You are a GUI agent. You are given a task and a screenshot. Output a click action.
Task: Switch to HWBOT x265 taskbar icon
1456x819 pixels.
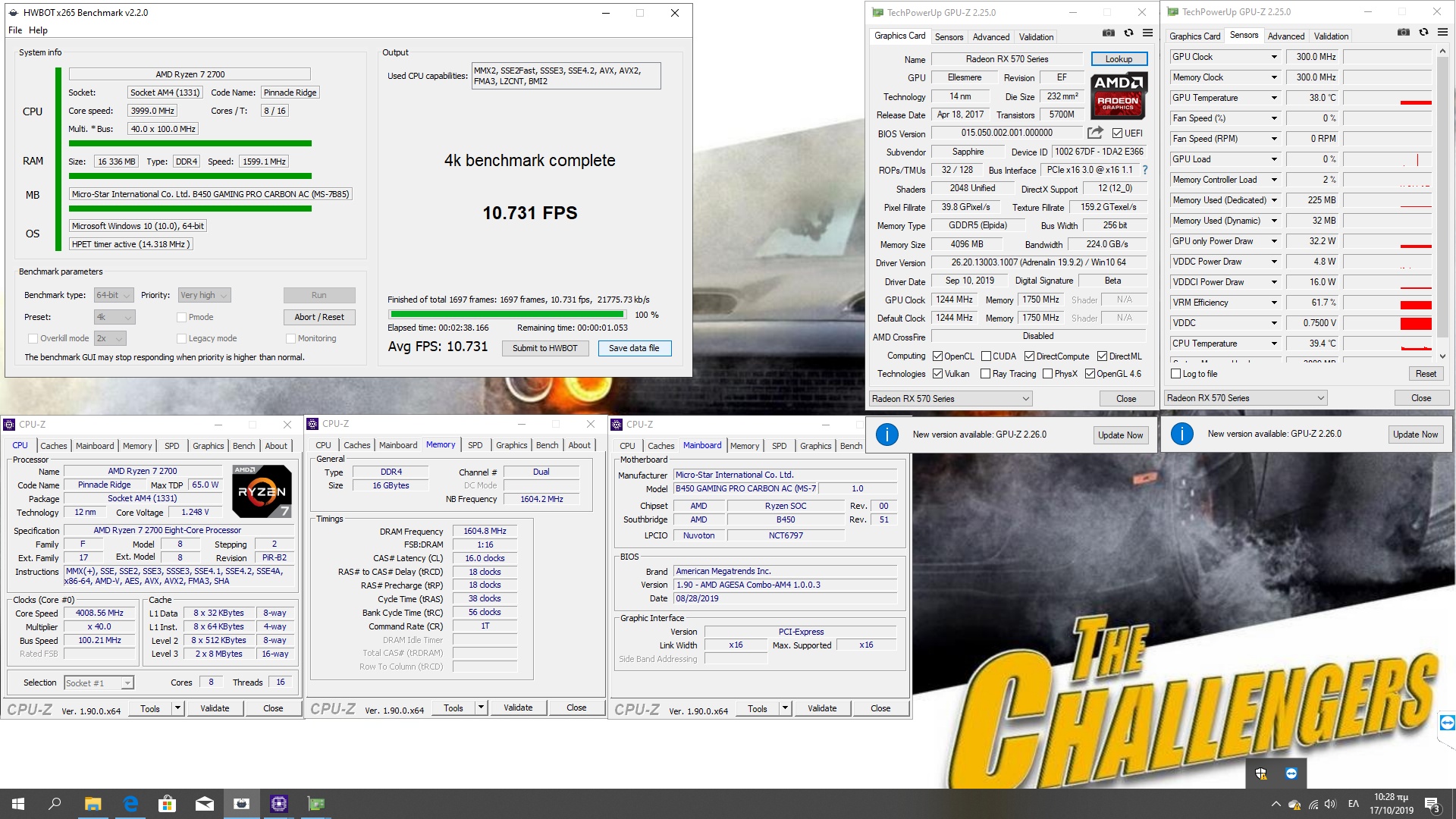point(241,804)
